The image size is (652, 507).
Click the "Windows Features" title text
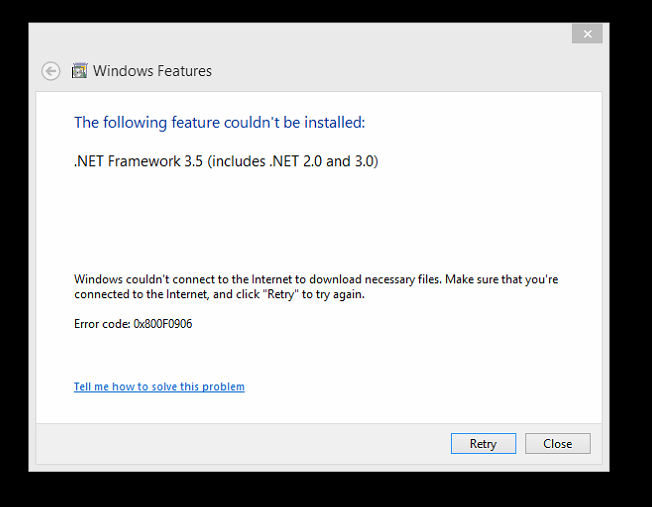153,71
